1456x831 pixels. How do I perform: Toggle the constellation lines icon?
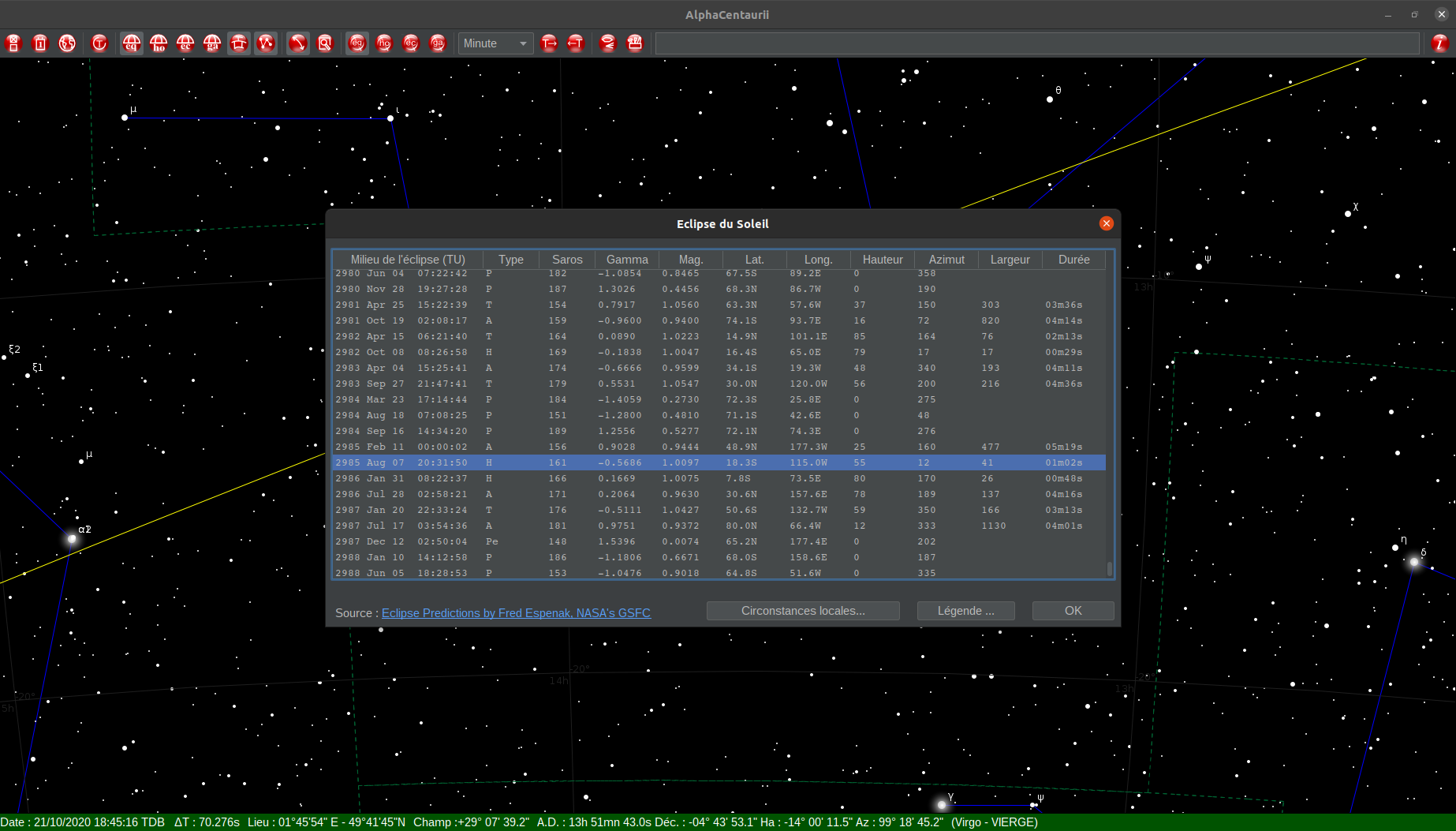click(266, 43)
